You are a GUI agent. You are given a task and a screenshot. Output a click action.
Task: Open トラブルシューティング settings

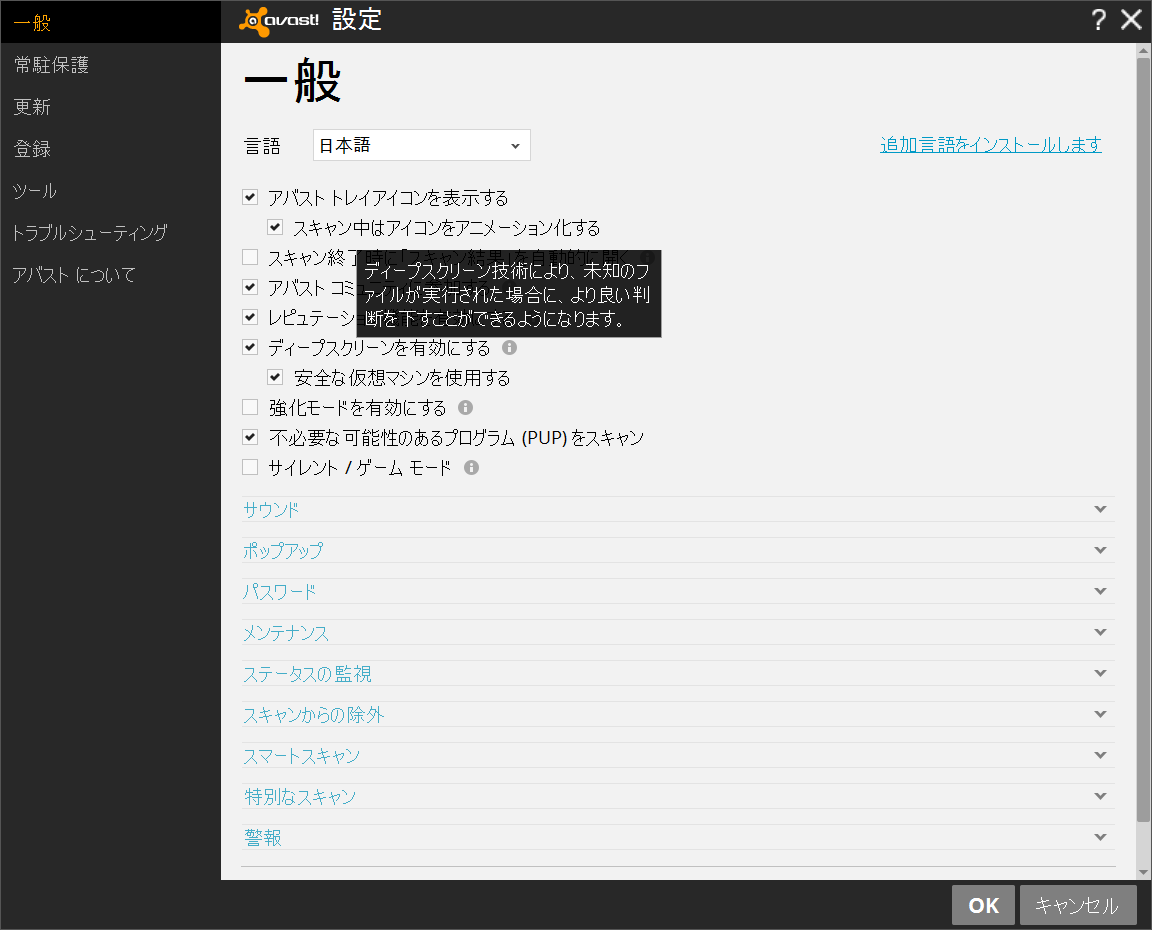coord(90,232)
